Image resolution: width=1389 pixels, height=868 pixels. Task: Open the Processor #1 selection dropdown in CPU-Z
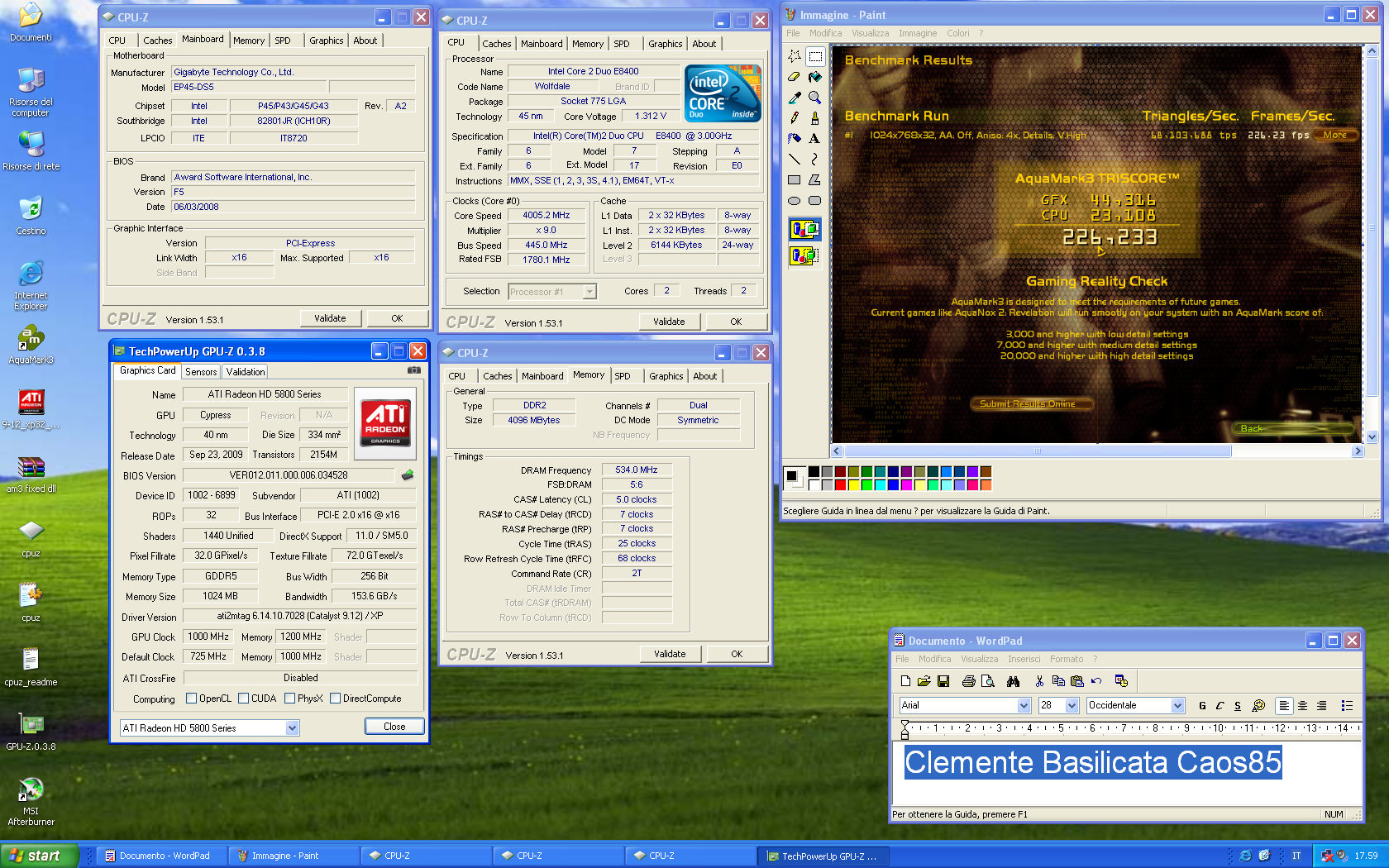589,292
